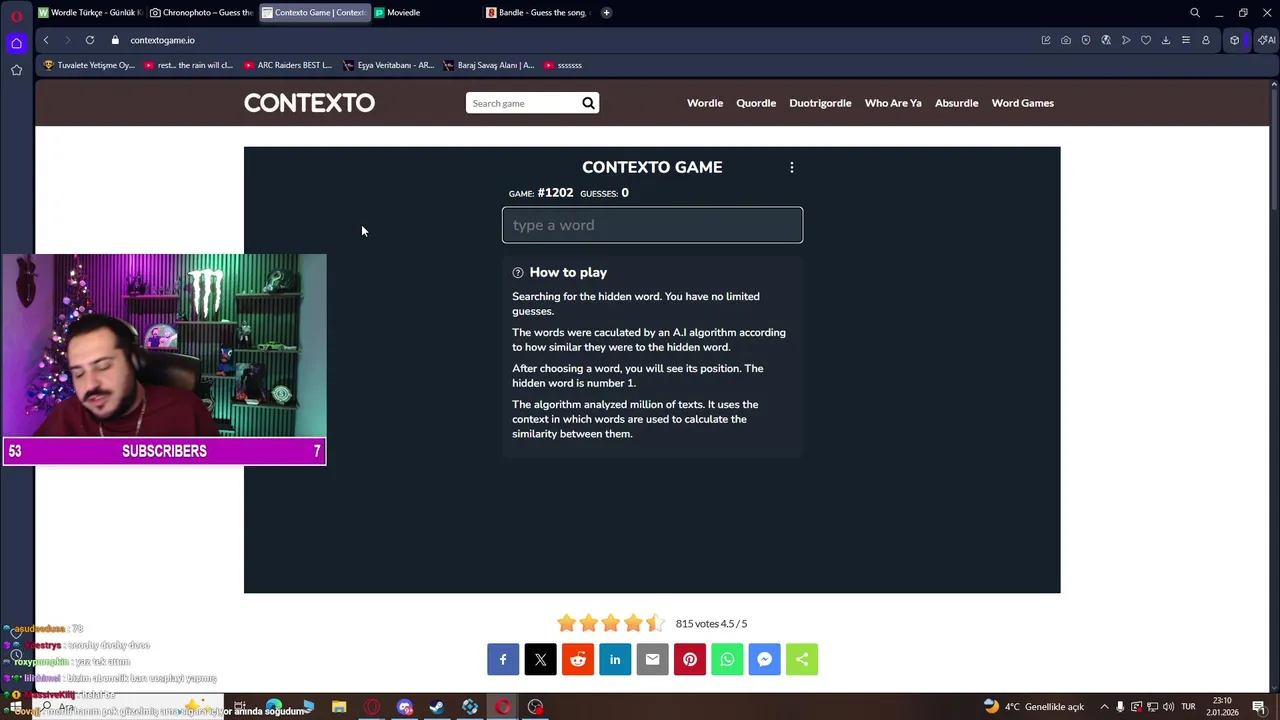Viewport: 1280px width, 720px height.
Task: Rate the game with the third star
Action: tap(611, 623)
